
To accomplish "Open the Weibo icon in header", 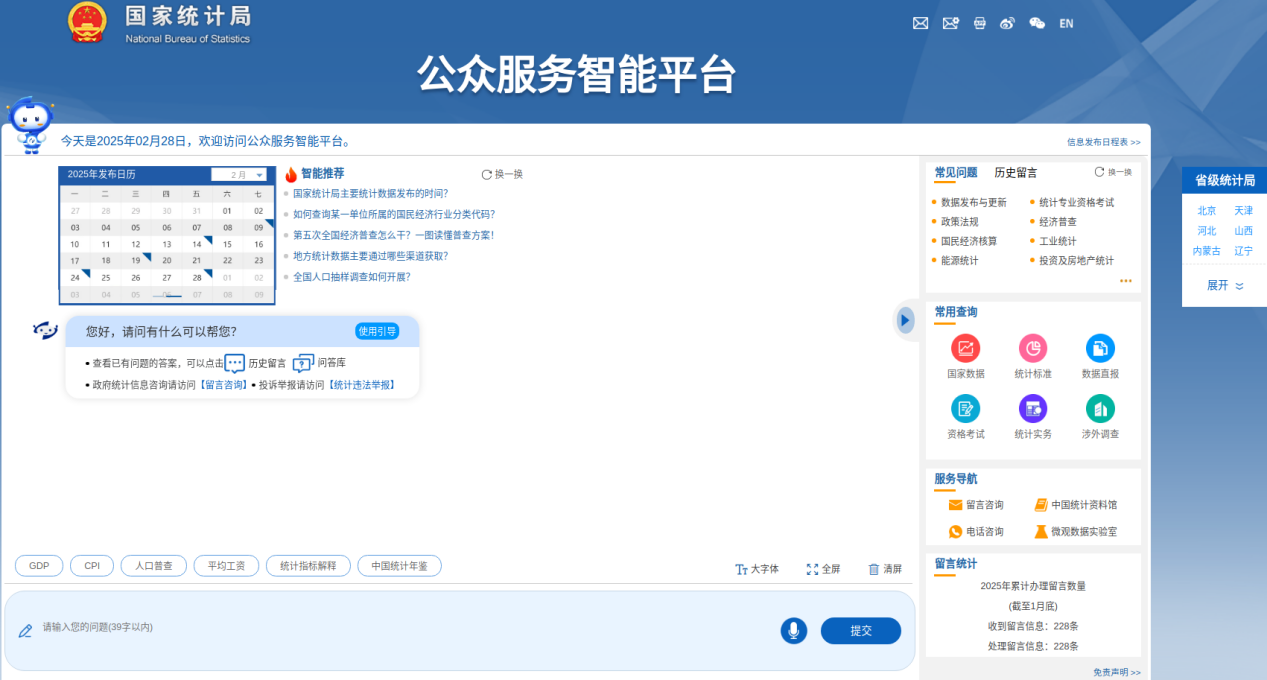I will click(x=1007, y=23).
